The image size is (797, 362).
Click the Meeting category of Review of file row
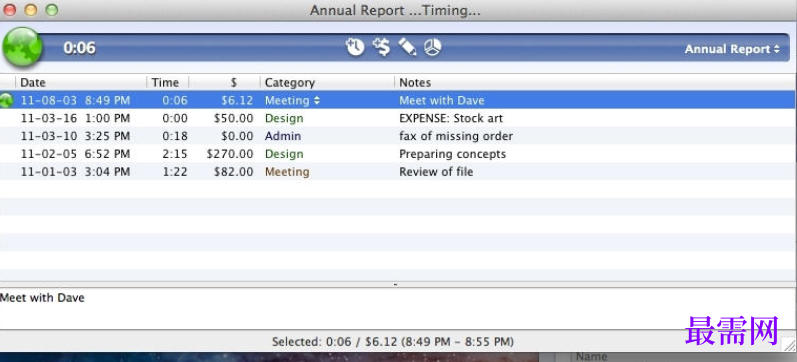coord(287,172)
